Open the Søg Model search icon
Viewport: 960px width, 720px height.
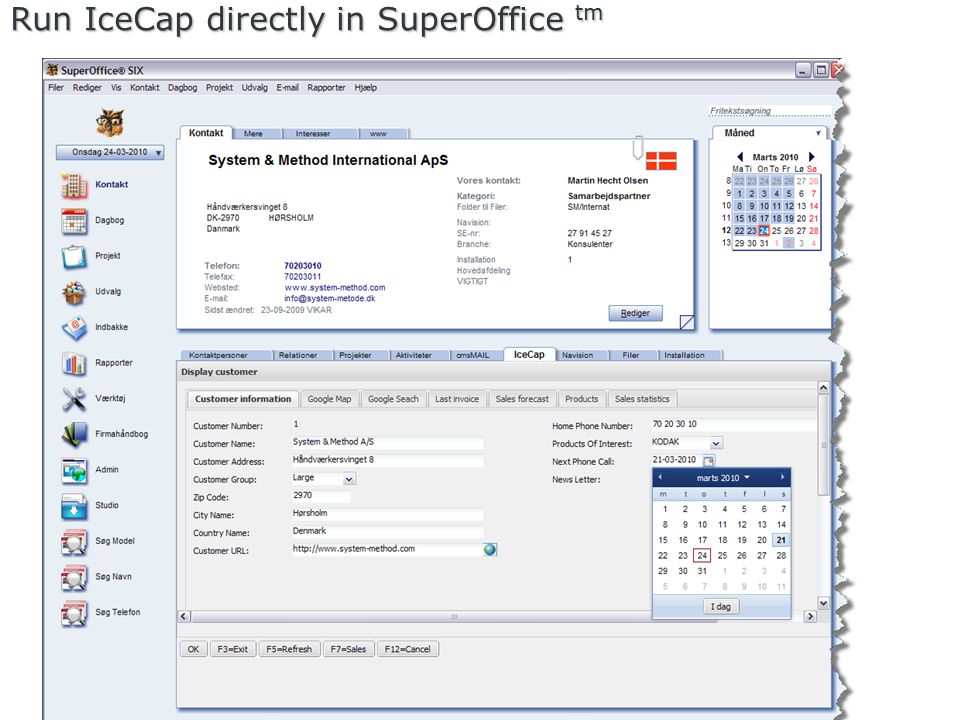pos(74,541)
